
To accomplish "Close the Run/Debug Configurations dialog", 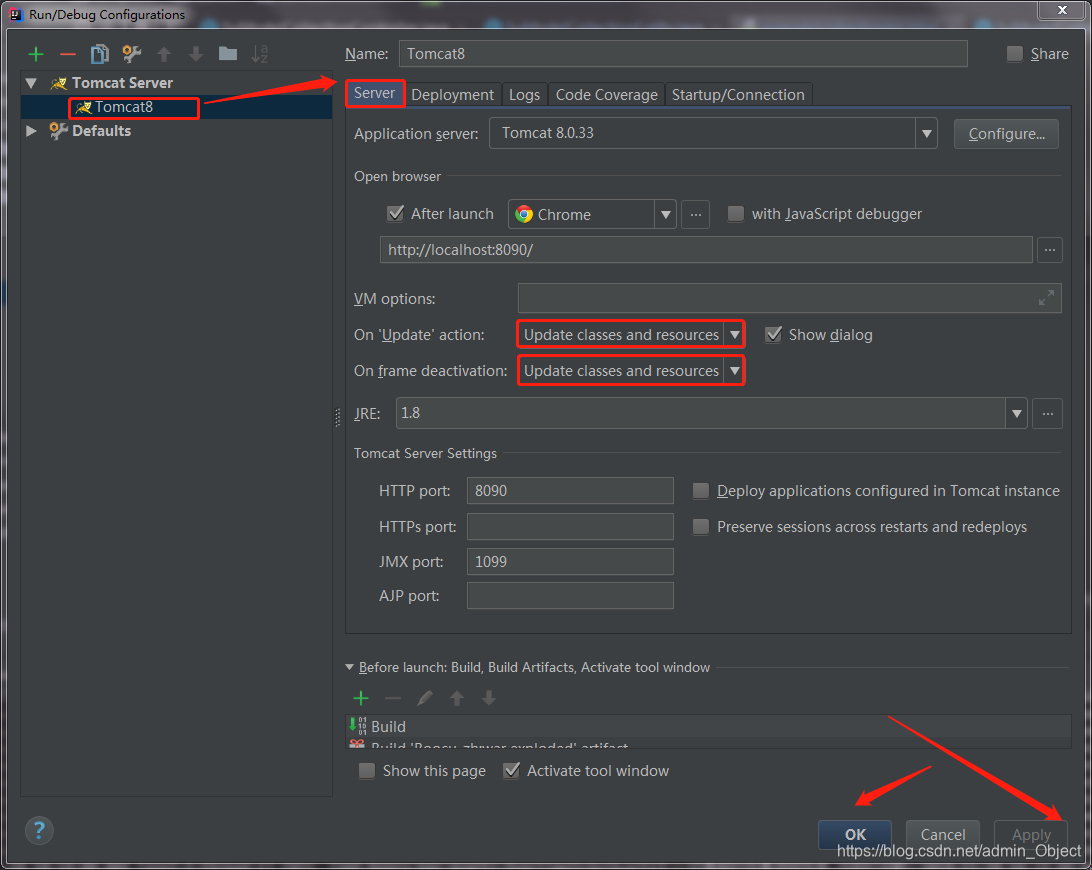I will [1061, 10].
